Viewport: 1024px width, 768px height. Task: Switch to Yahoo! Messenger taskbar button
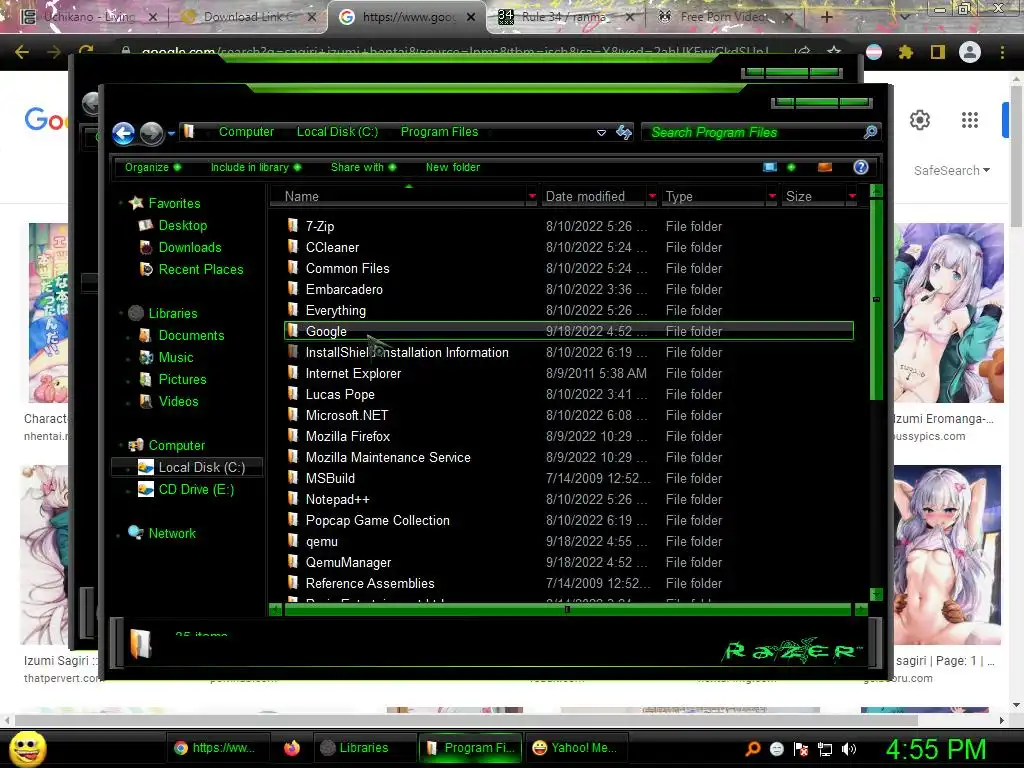click(x=575, y=748)
